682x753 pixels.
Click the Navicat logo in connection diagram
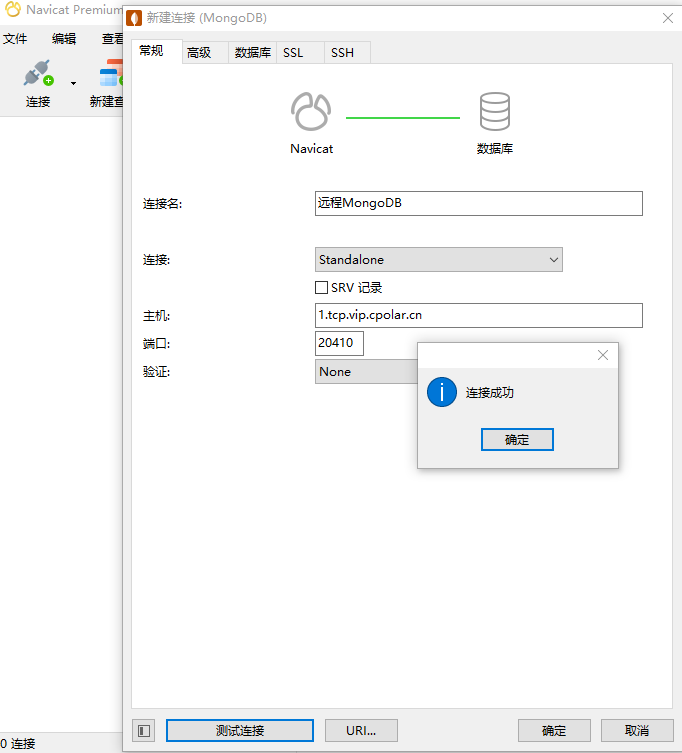coord(311,112)
